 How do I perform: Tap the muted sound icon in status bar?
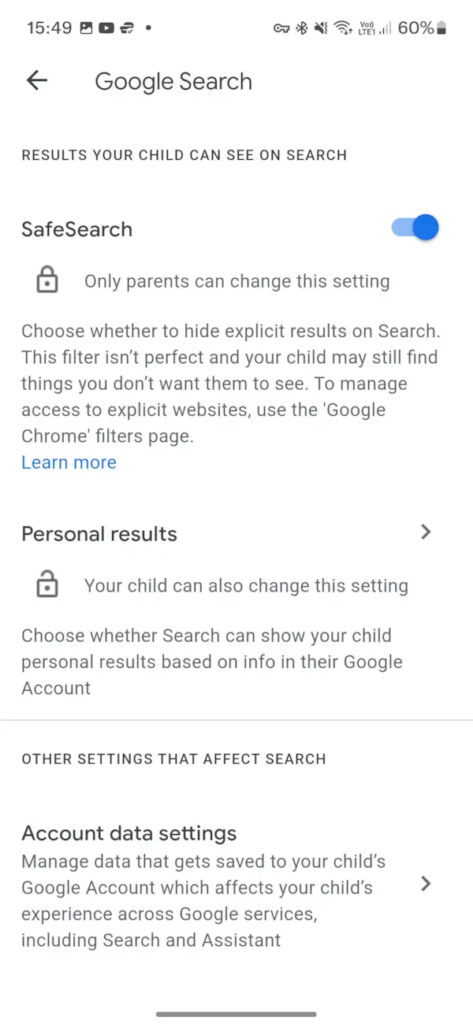320,28
